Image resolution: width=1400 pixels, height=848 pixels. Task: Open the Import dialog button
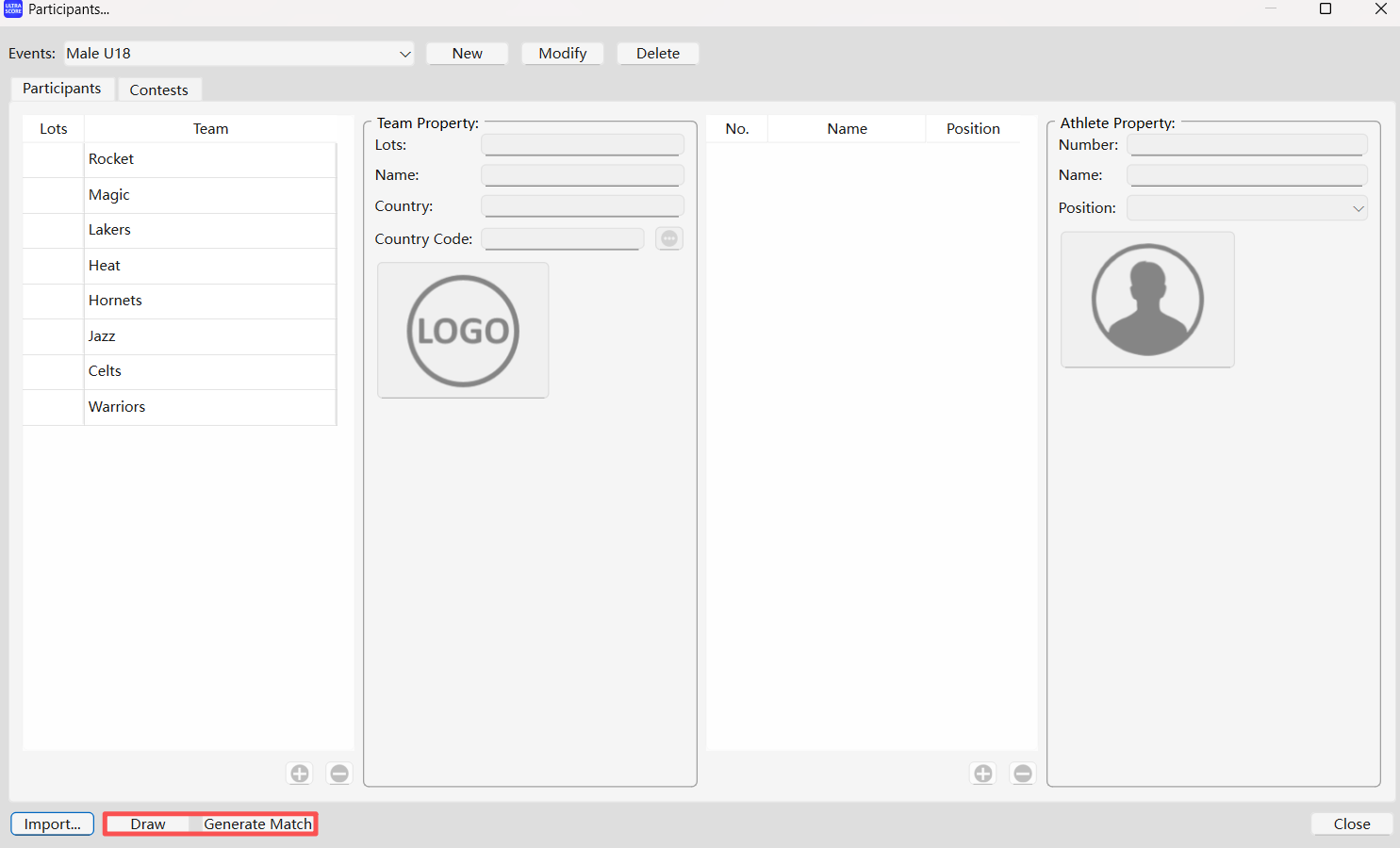[53, 824]
